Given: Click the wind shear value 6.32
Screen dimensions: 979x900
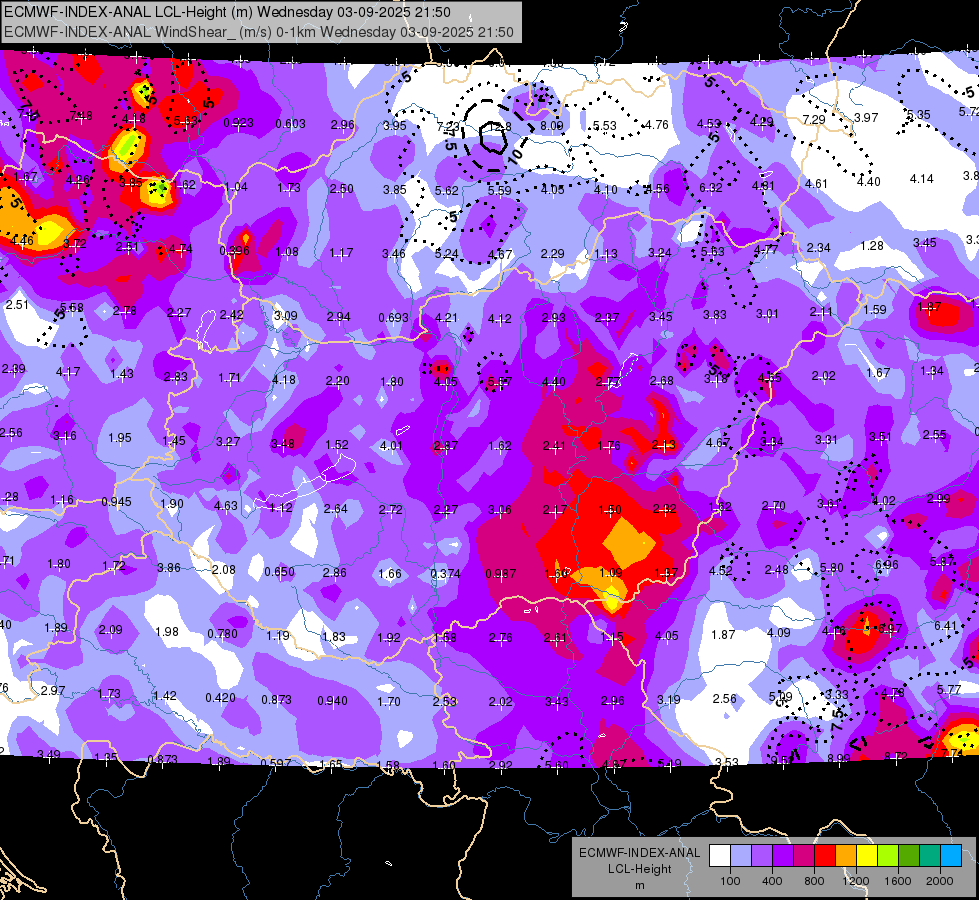Looking at the screenshot, I should (711, 187).
